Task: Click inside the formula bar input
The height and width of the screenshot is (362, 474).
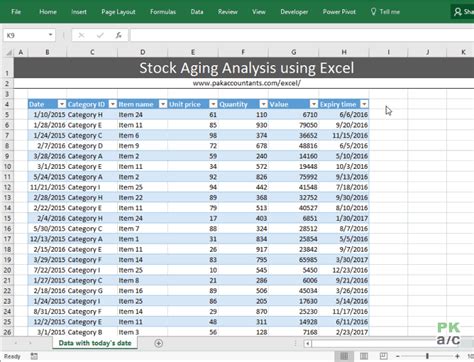Action: (302, 35)
